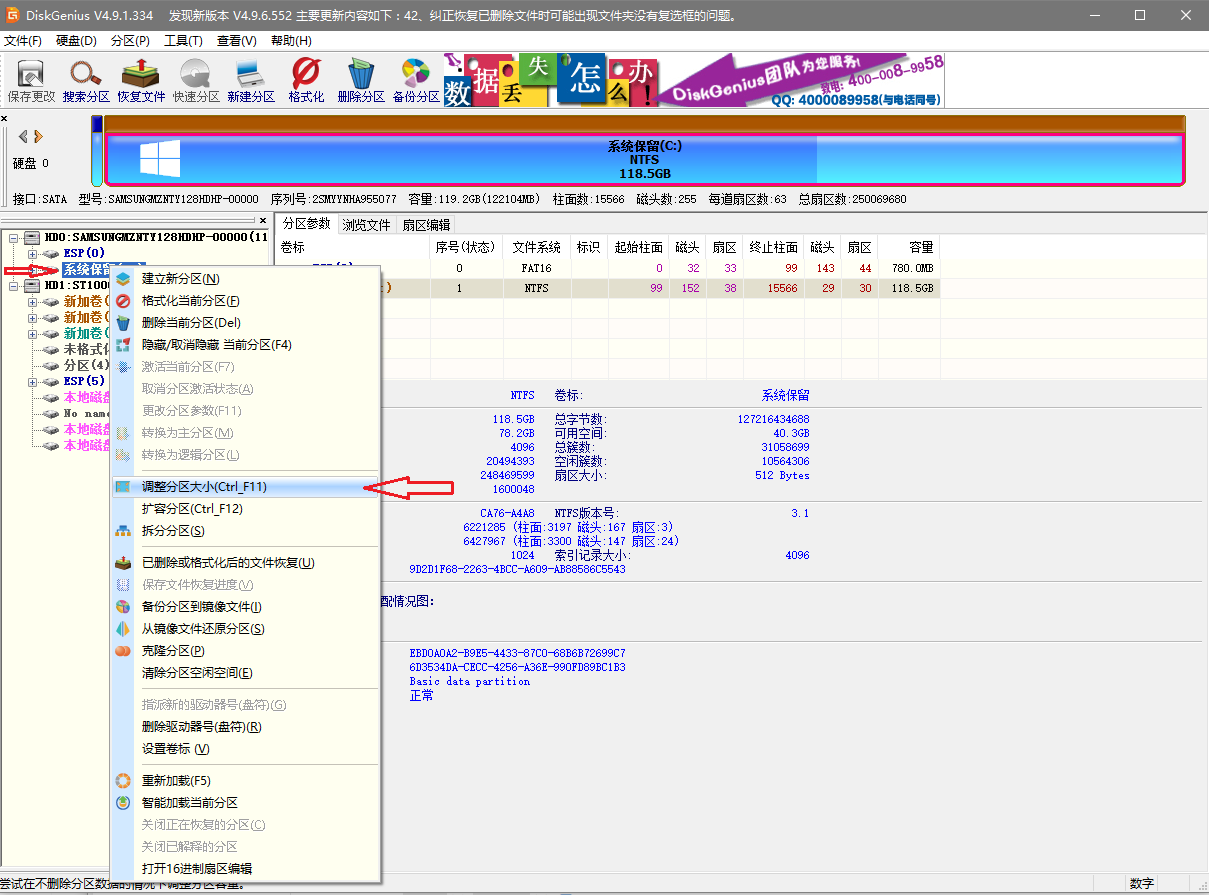
Task: Open the 硬盘(D) menu
Action: (x=76, y=41)
